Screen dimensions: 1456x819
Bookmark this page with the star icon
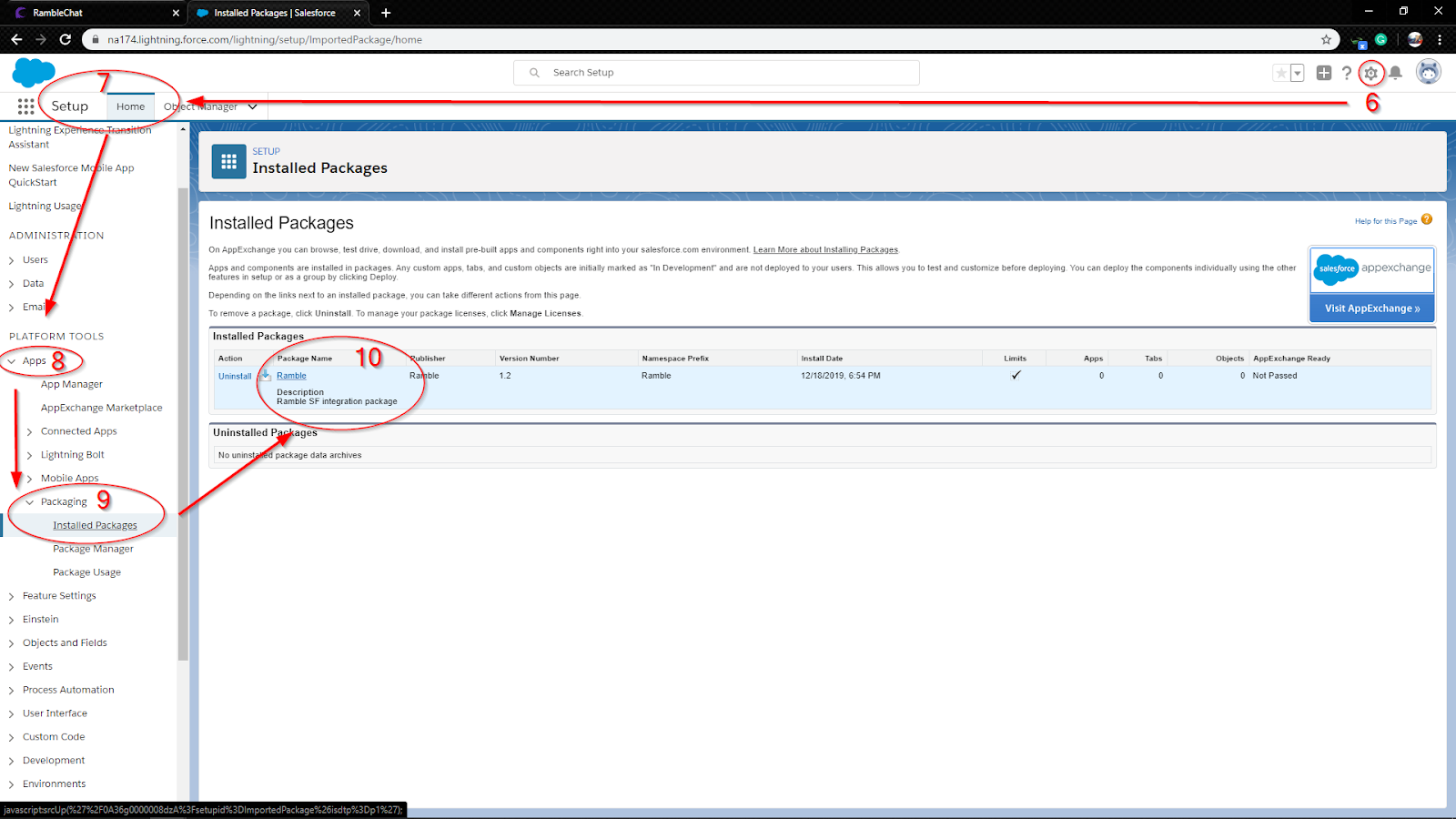point(1326,39)
